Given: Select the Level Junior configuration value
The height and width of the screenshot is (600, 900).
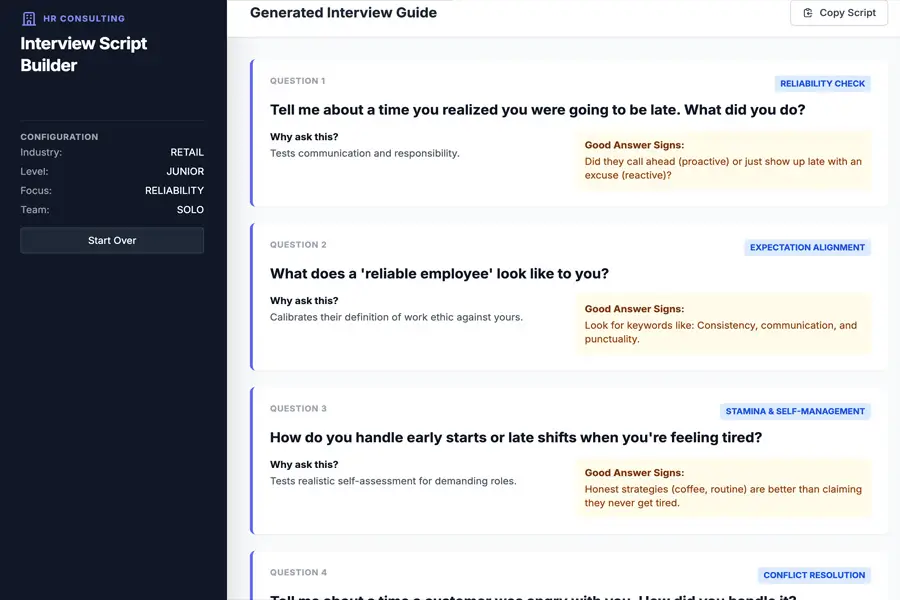Looking at the screenshot, I should point(185,172).
